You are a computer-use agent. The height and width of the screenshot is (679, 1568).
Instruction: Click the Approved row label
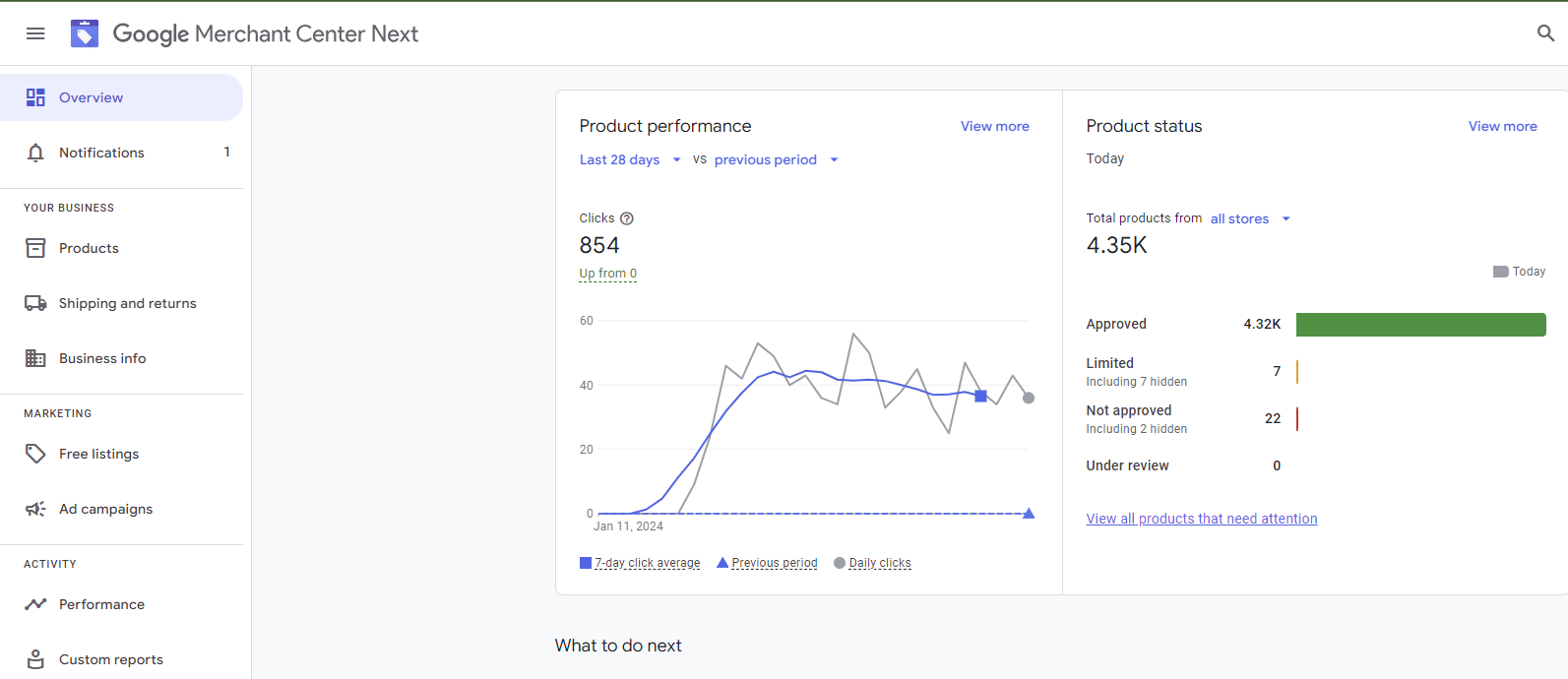tap(1116, 324)
